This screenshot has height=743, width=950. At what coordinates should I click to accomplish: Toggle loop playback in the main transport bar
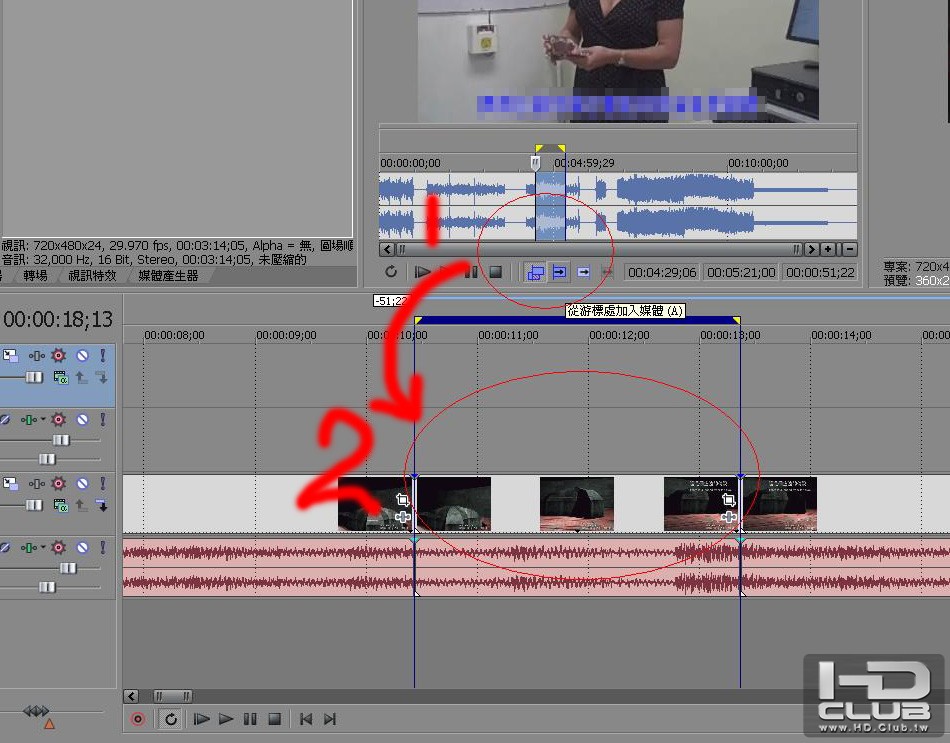tap(171, 719)
